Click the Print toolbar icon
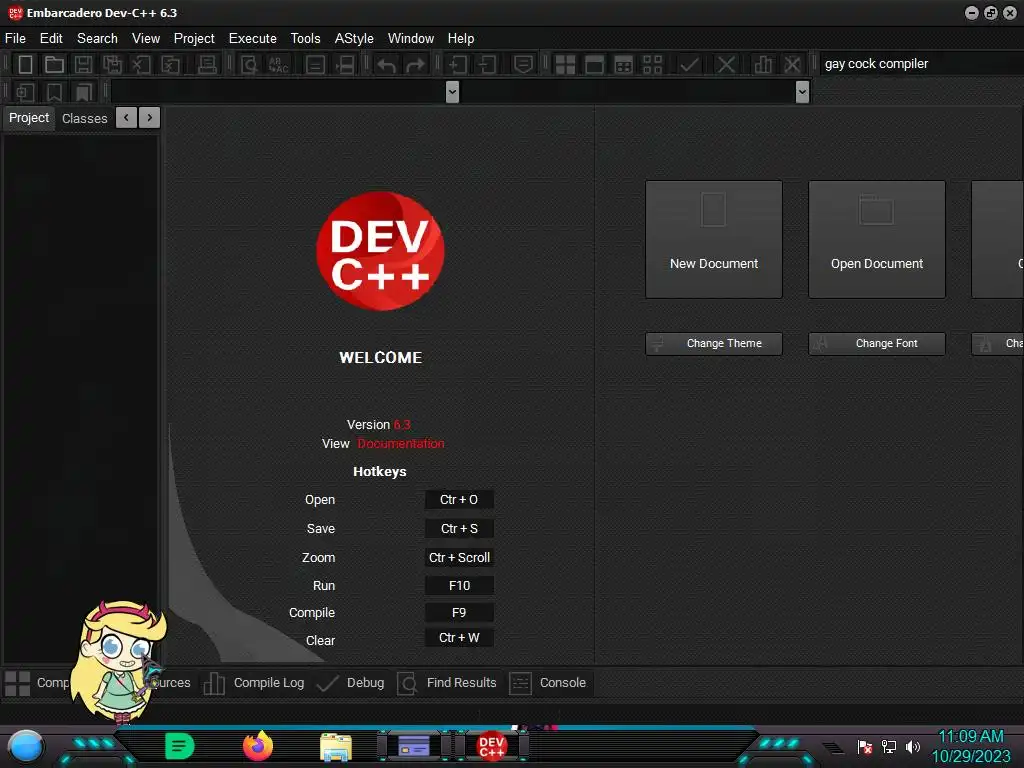 pyautogui.click(x=207, y=64)
